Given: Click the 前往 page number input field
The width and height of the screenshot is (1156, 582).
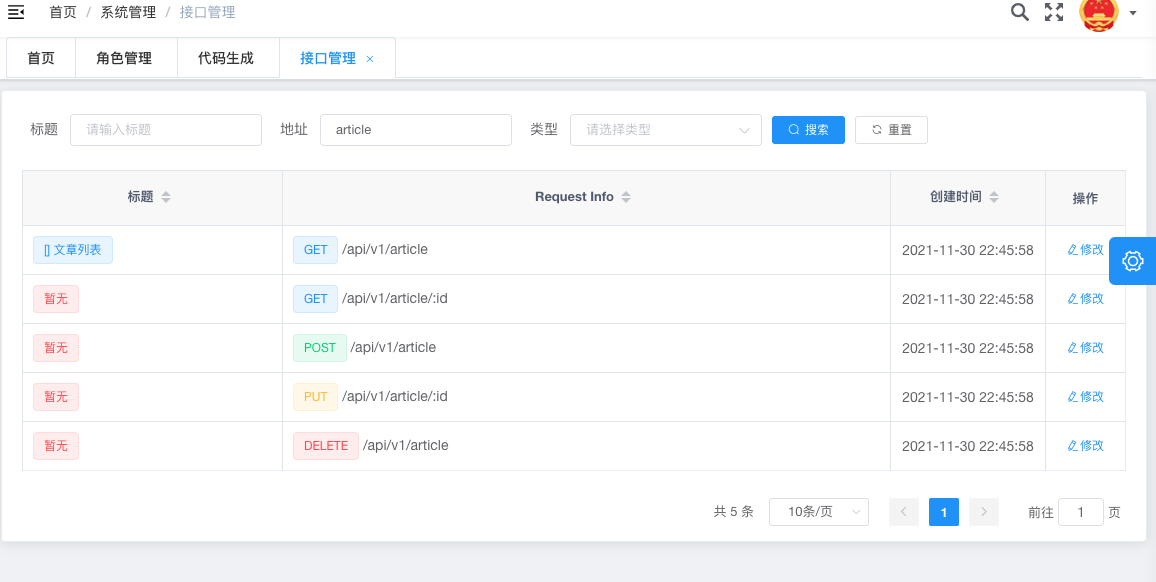Looking at the screenshot, I should click(1080, 511).
